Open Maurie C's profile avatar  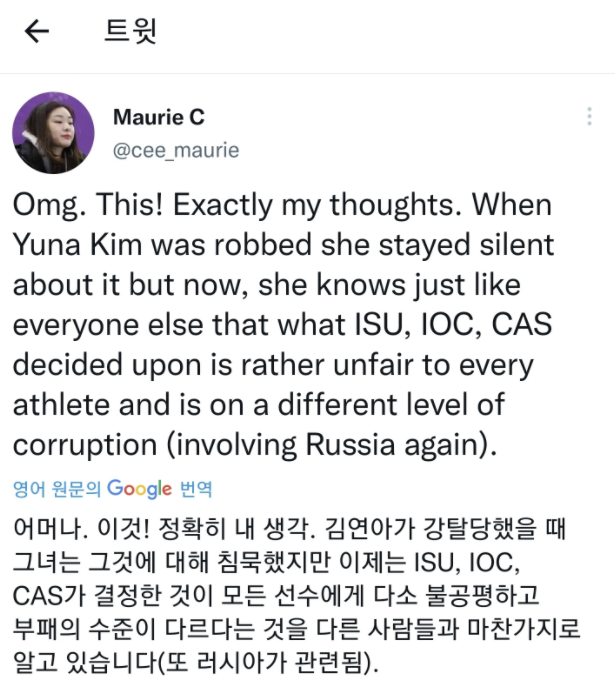point(53,134)
